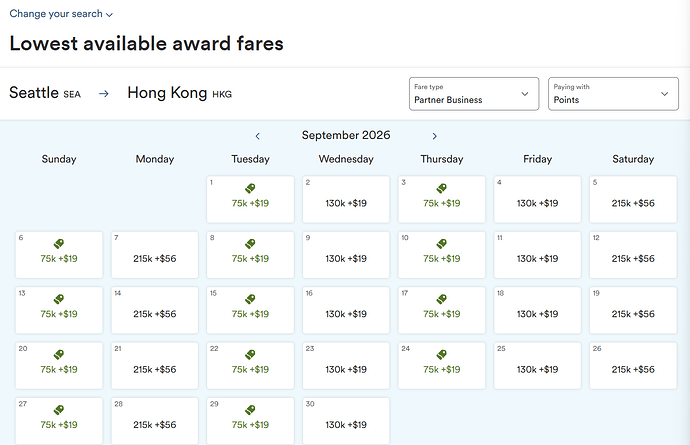Choose September 14 fare 215k +$56

tap(154, 314)
